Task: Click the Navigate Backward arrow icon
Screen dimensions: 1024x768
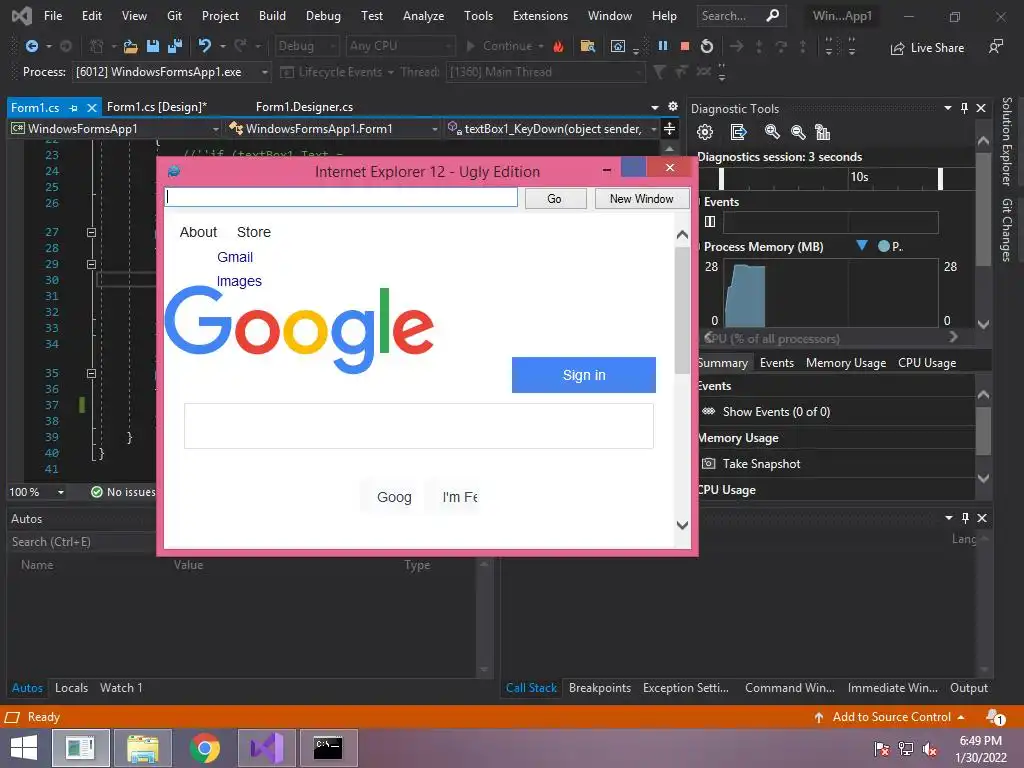Action: click(31, 46)
